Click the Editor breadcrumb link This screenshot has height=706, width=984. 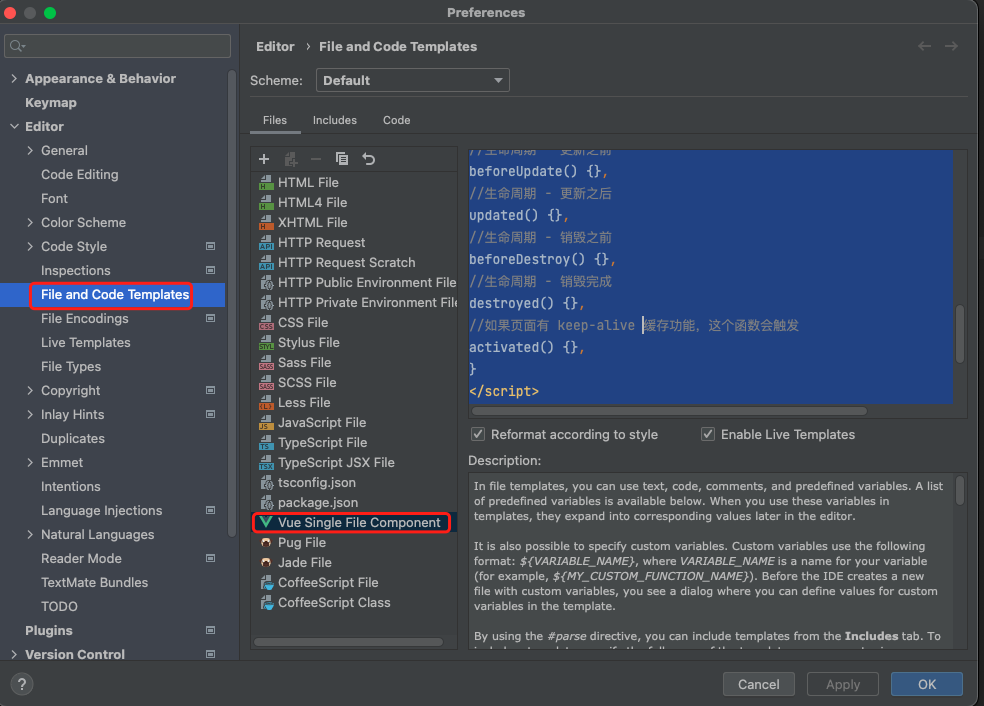click(x=275, y=46)
